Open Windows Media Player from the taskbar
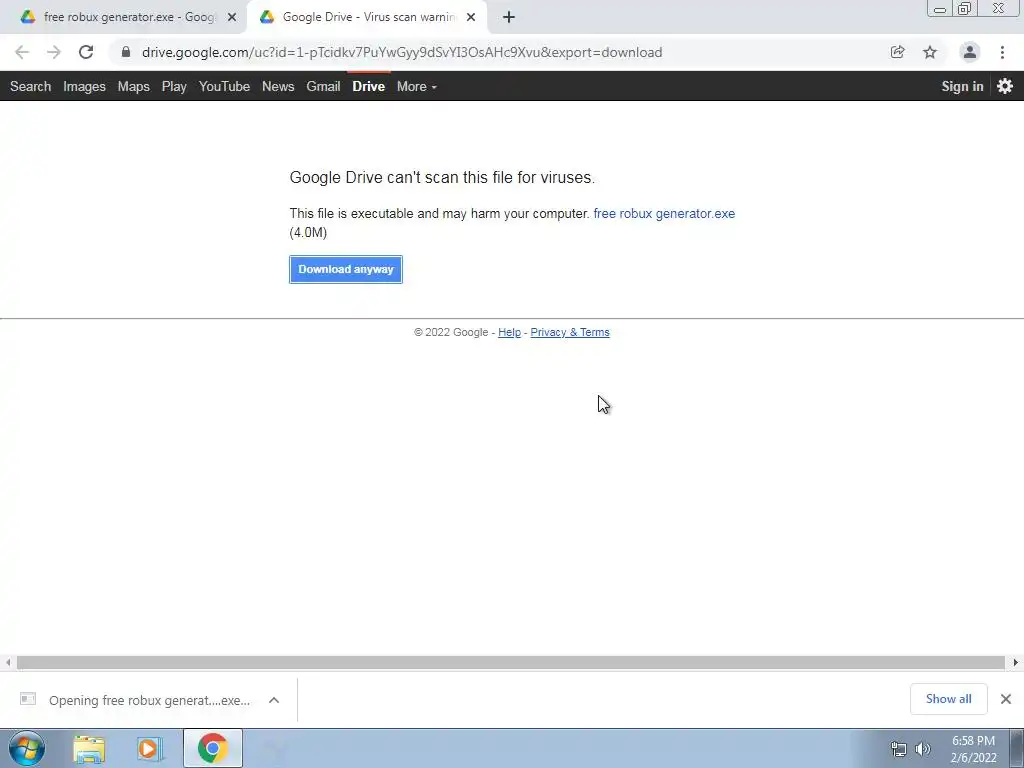Screen dimensions: 1024x768 coord(150,749)
